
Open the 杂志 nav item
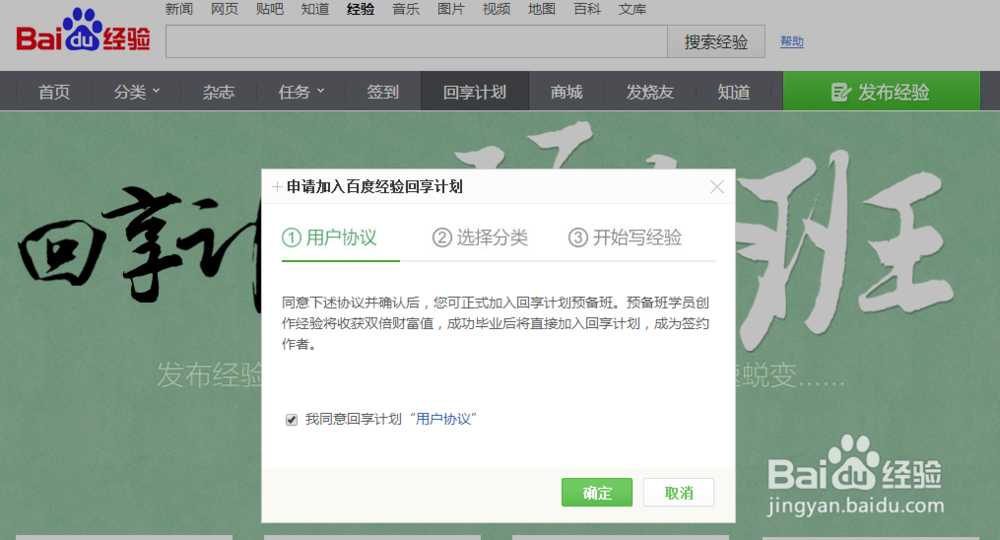219,92
